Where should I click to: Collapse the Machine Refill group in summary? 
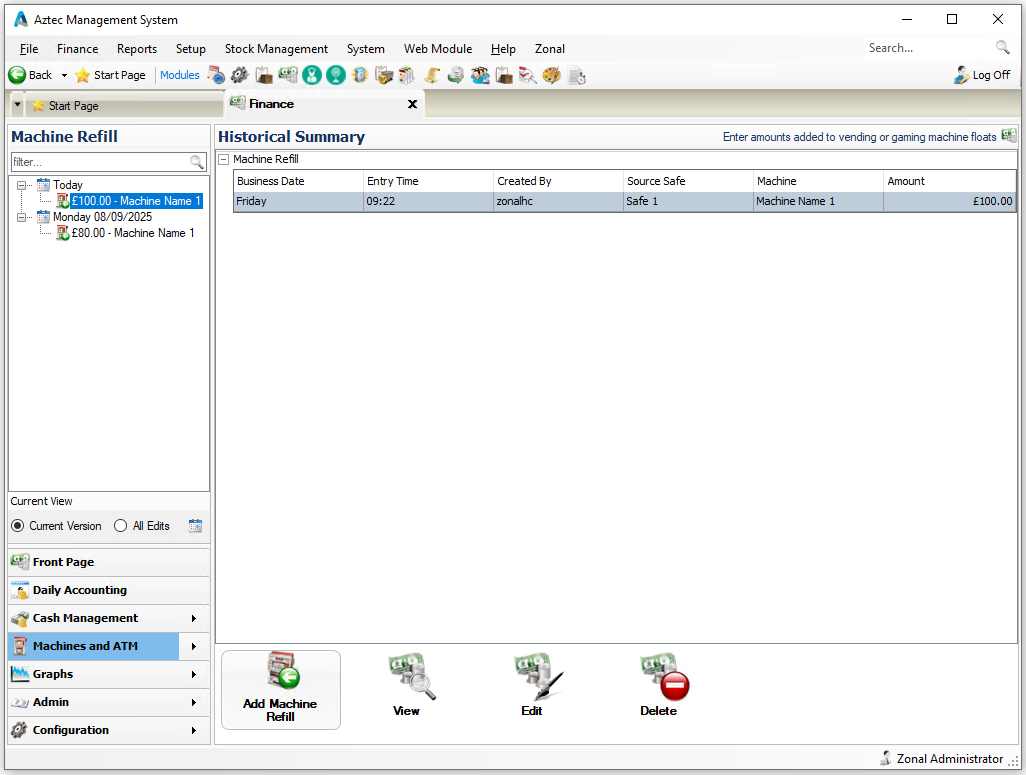tap(224, 159)
